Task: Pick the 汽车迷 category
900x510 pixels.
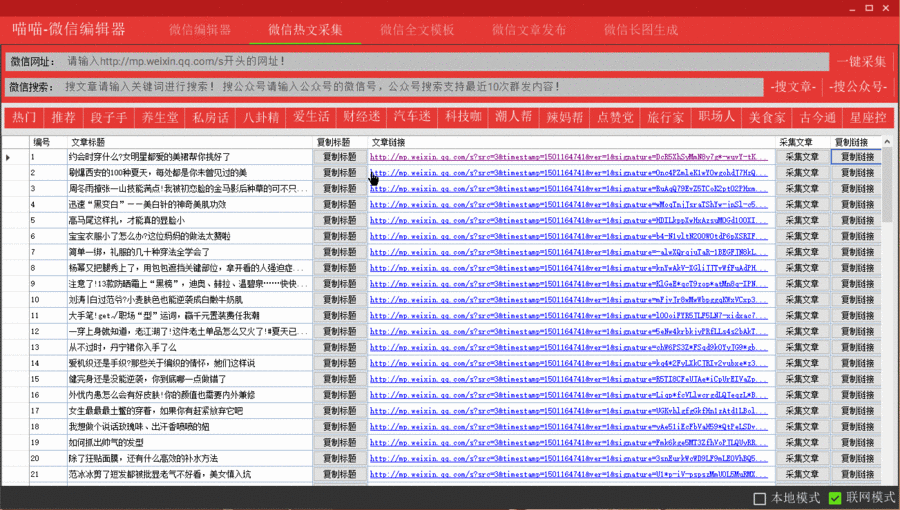Action: pos(413,118)
